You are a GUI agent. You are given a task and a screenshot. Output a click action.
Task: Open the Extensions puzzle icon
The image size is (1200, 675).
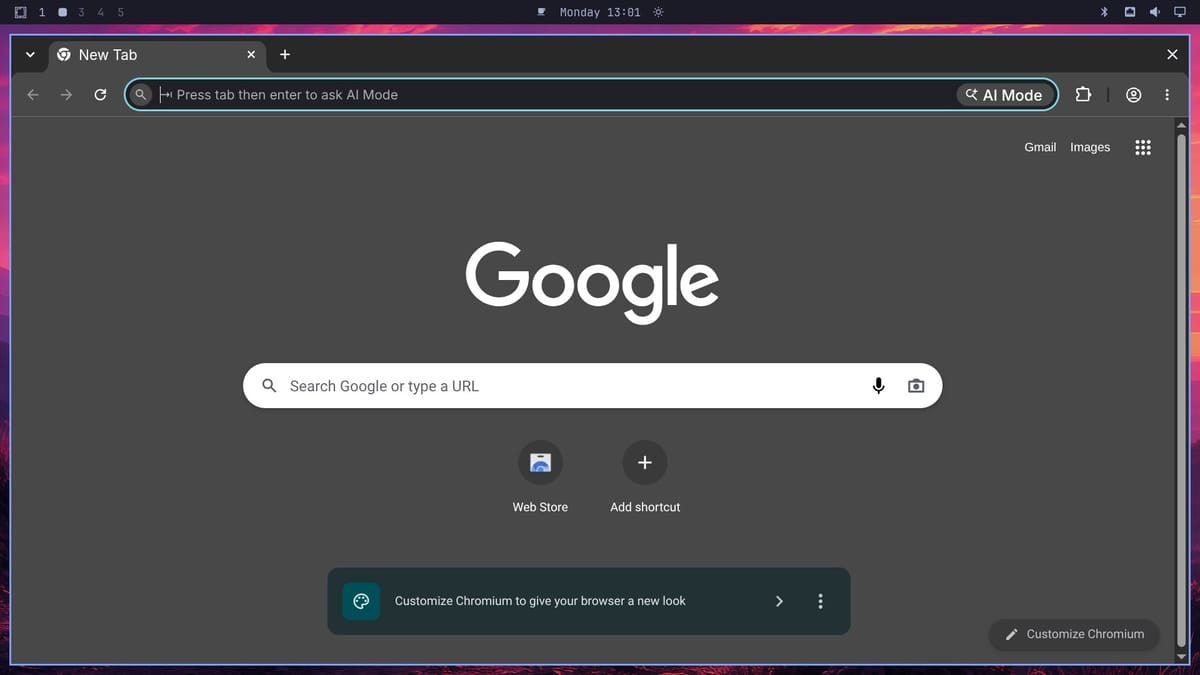pos(1083,95)
